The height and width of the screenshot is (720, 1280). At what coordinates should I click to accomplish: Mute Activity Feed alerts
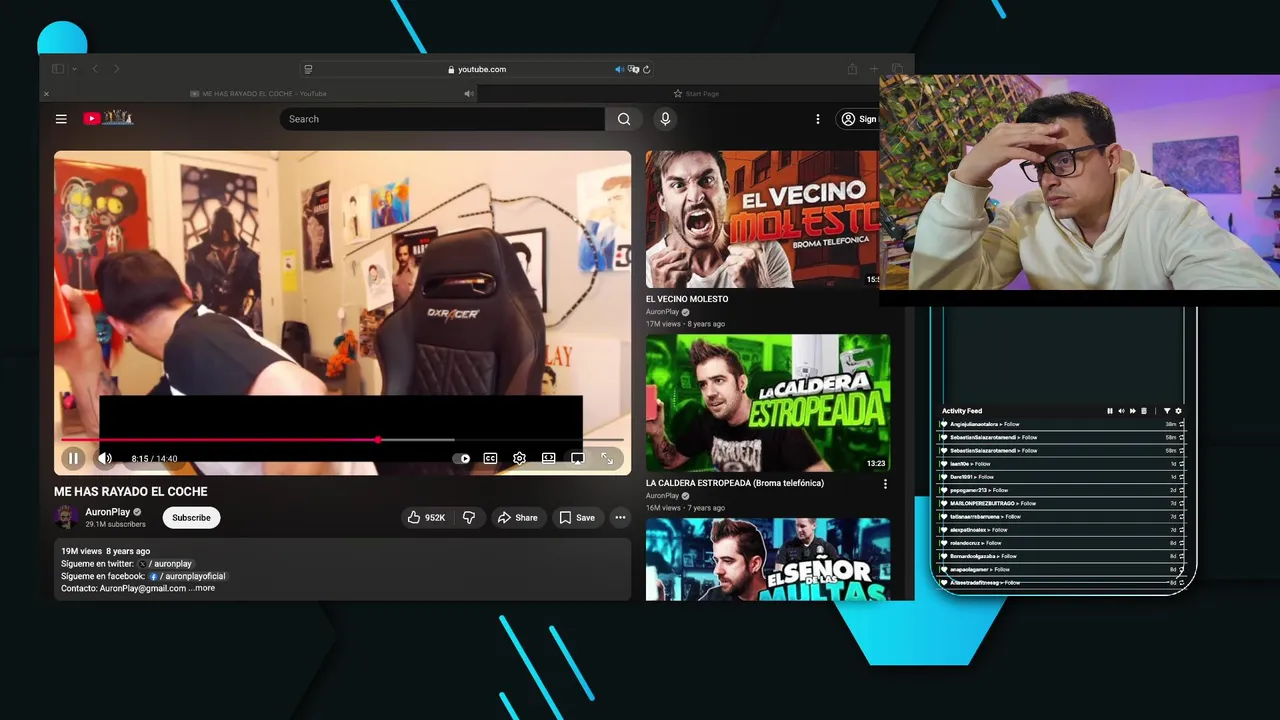click(1121, 411)
